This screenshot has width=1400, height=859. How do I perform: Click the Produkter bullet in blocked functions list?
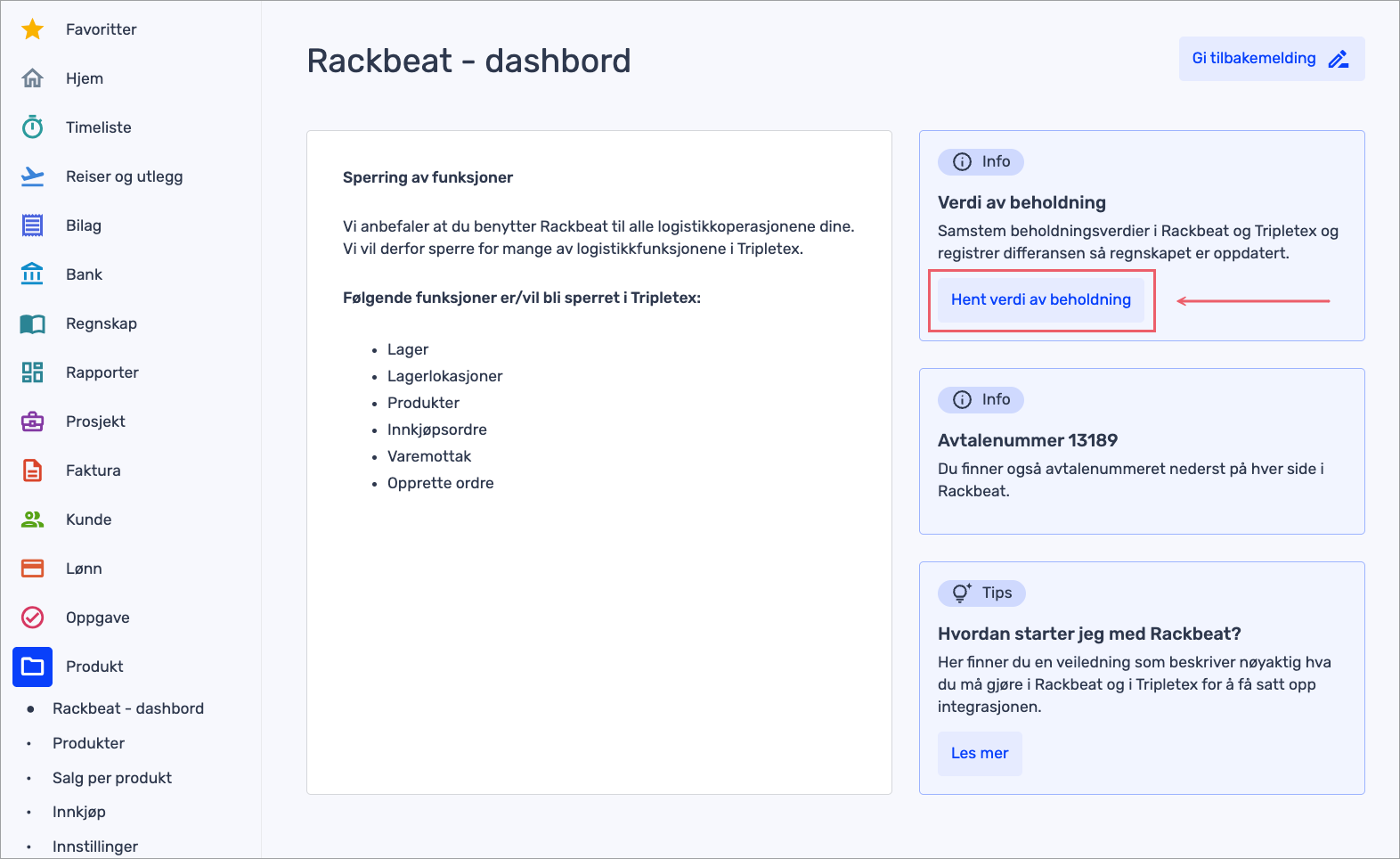pyautogui.click(x=423, y=403)
